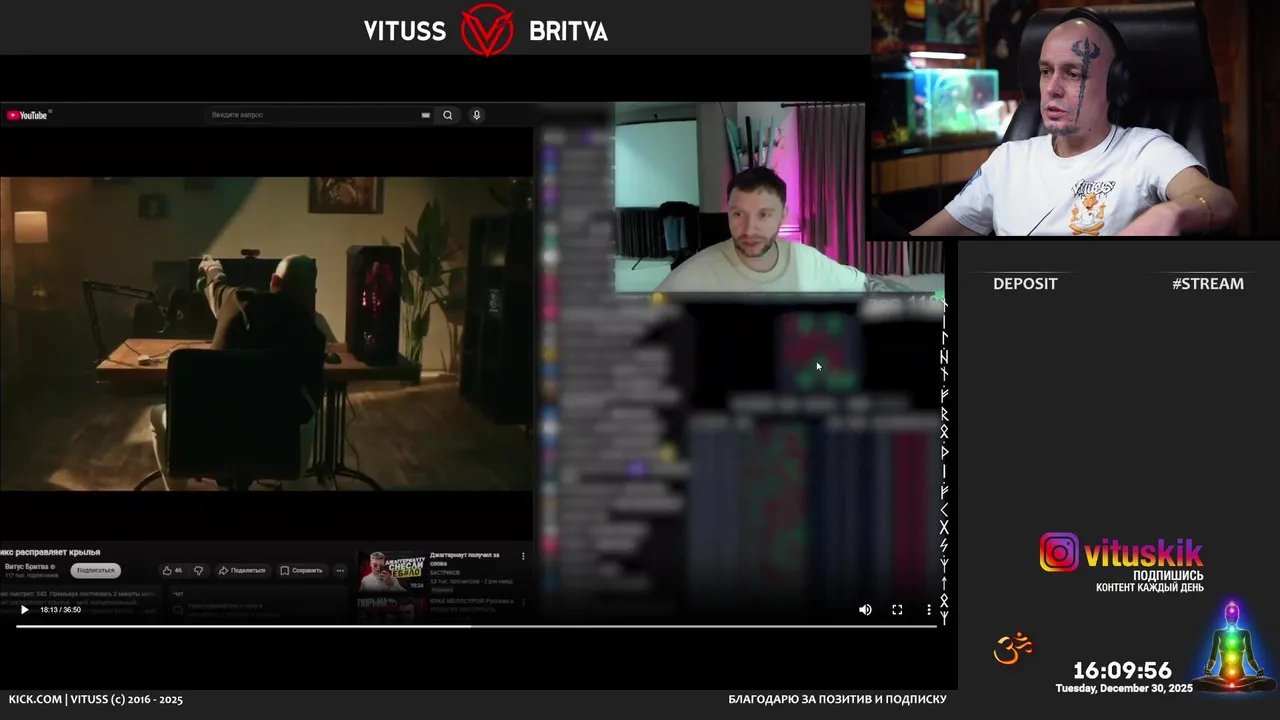Click the '#STREAM' label
1280x720 pixels.
[1208, 284]
